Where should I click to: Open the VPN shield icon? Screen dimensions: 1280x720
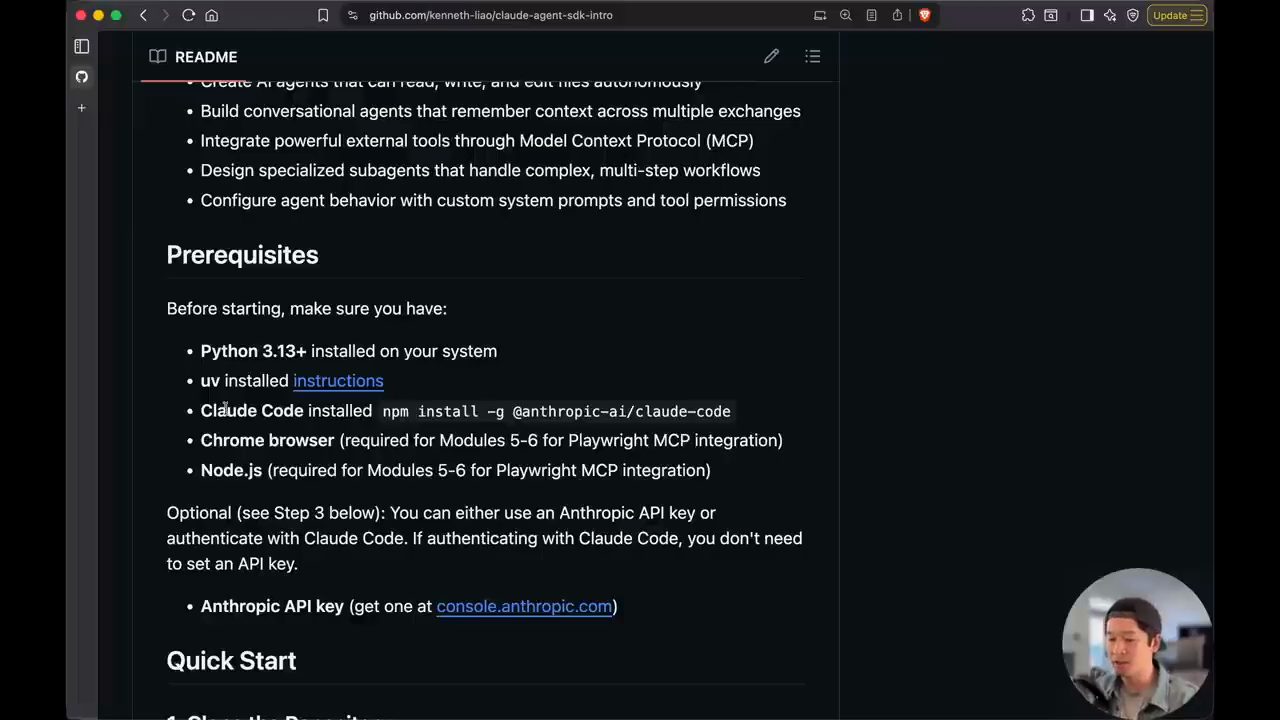coord(1133,15)
